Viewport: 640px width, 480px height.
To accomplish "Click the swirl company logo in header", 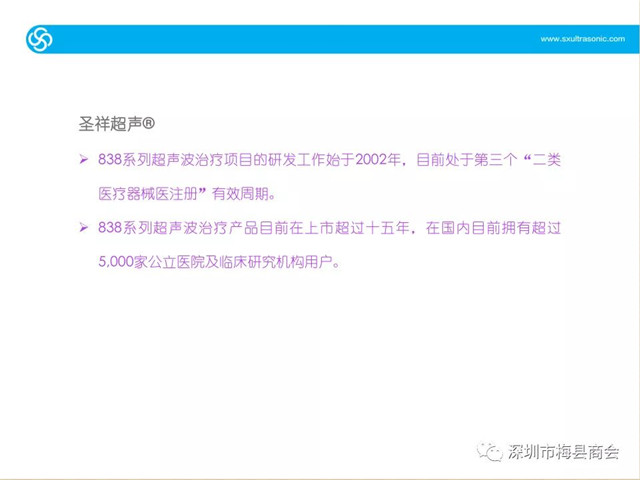I will pyautogui.click(x=40, y=39).
